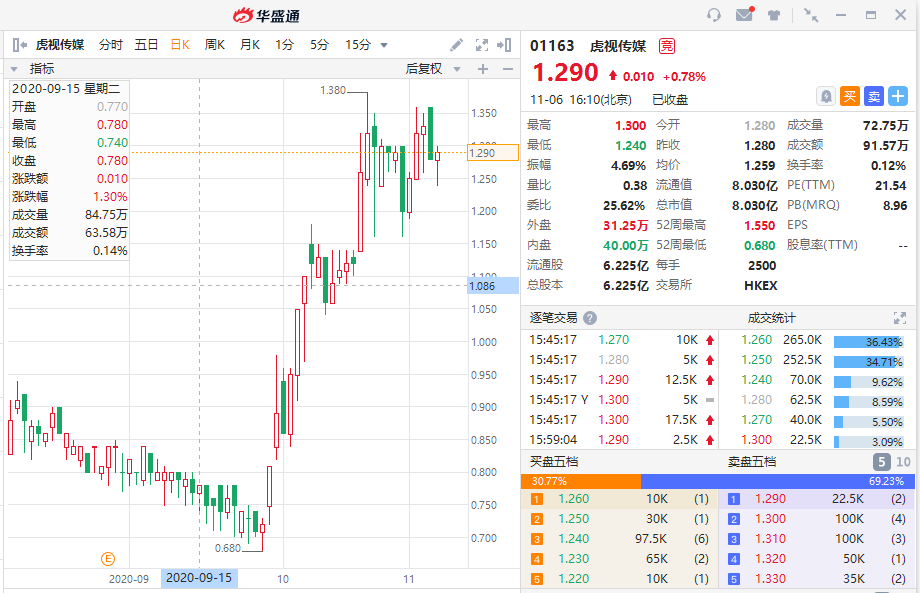Add stock to watchlist plus icon
The width and height of the screenshot is (920, 593).
point(898,96)
